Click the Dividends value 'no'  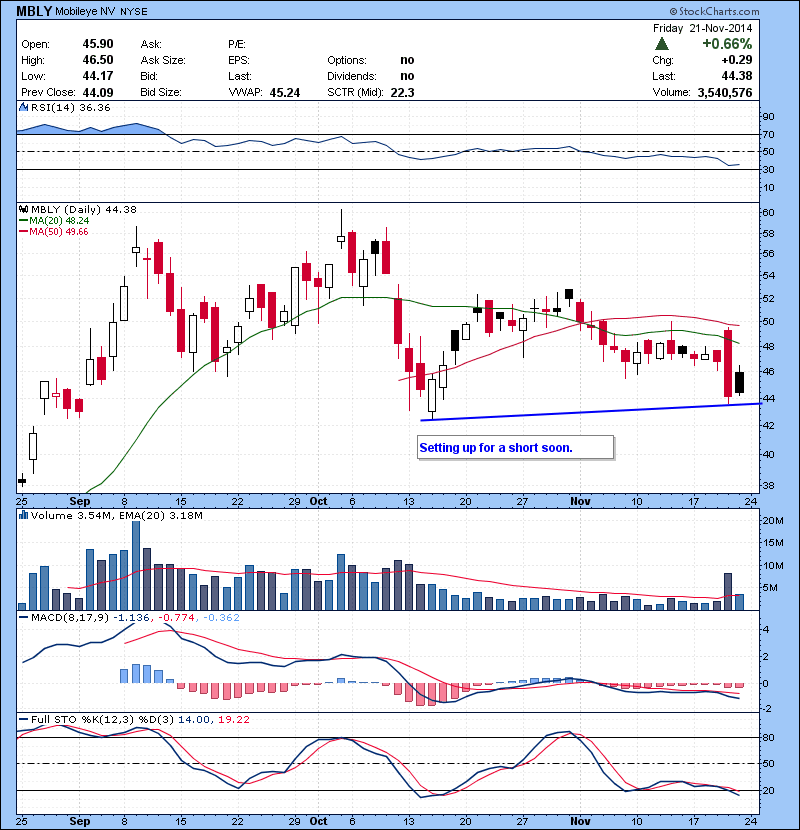[x=407, y=76]
